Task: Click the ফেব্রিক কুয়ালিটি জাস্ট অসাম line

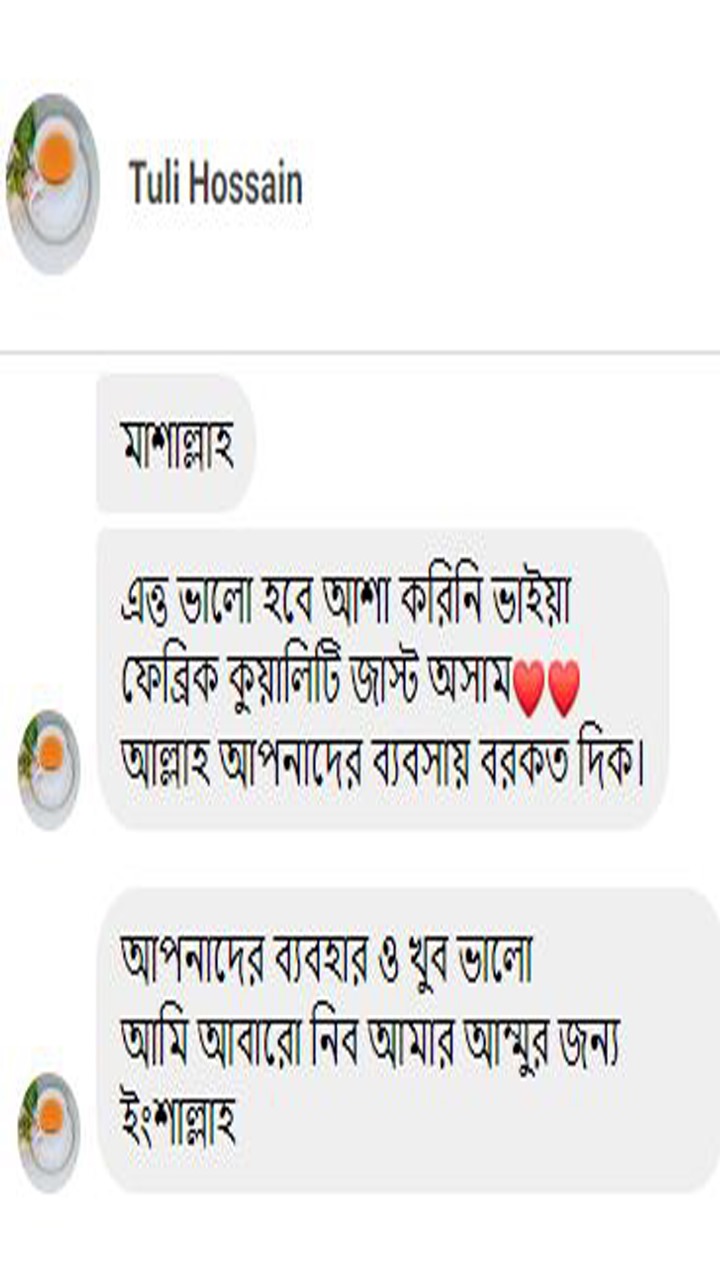Action: click(316, 688)
